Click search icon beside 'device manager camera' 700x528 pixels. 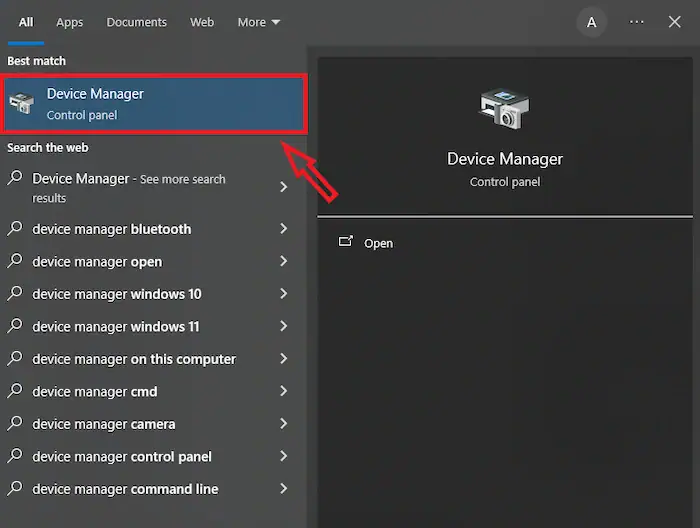pos(15,424)
